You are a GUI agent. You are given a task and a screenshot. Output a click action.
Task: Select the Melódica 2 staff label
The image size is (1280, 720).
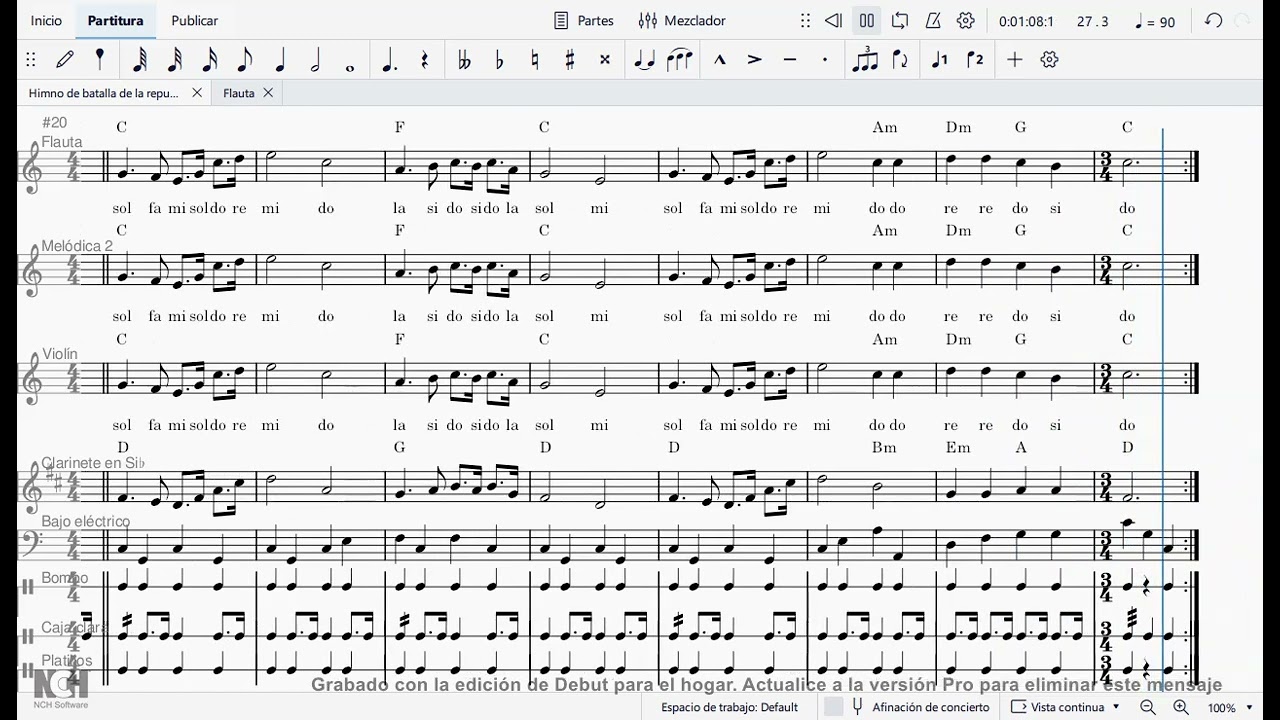point(77,246)
